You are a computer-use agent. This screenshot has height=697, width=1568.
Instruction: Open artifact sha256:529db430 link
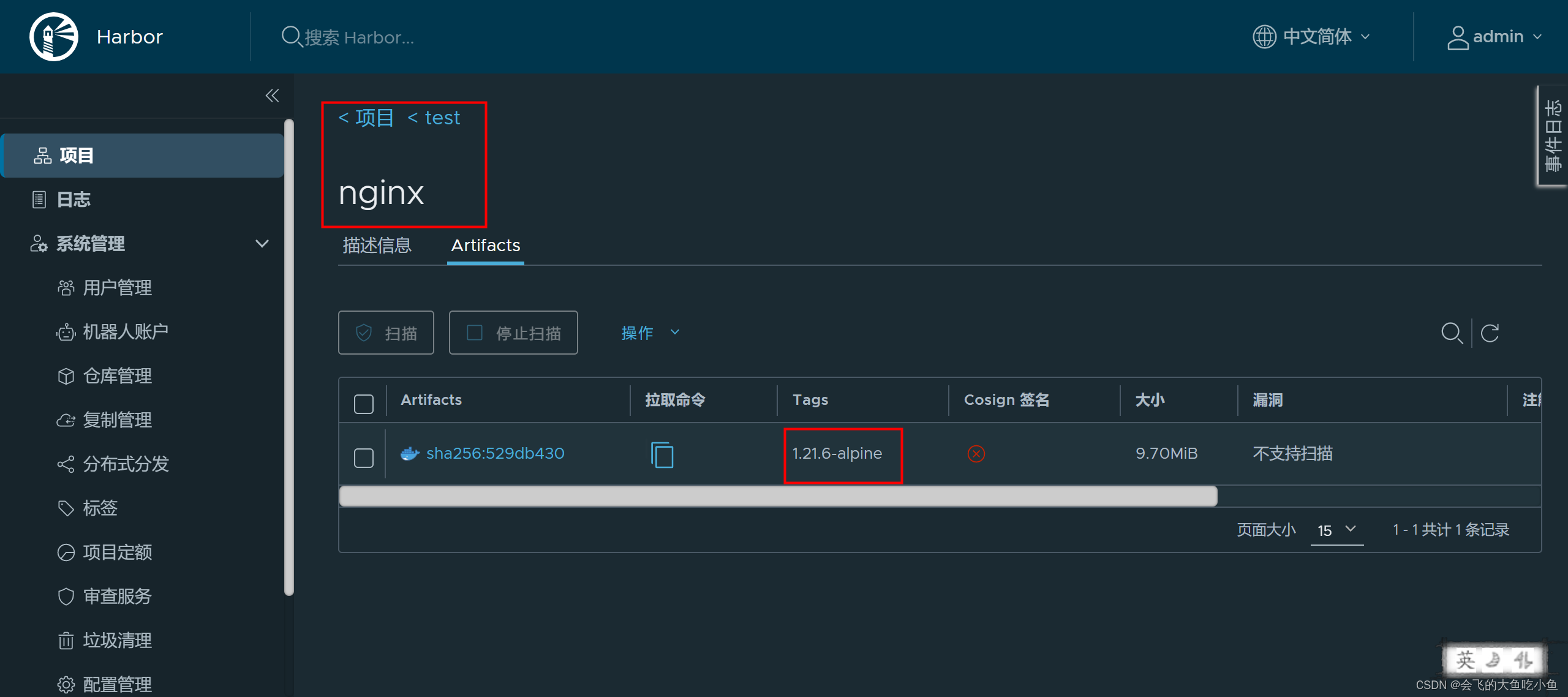coord(495,454)
